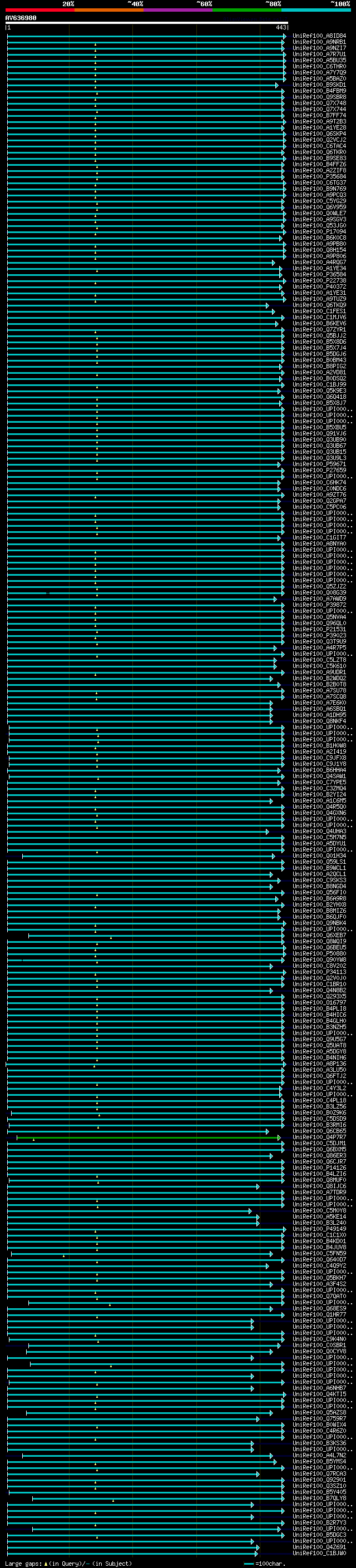
Task: Click the orange ~40% legend segment
Action: (x=109, y=10)
